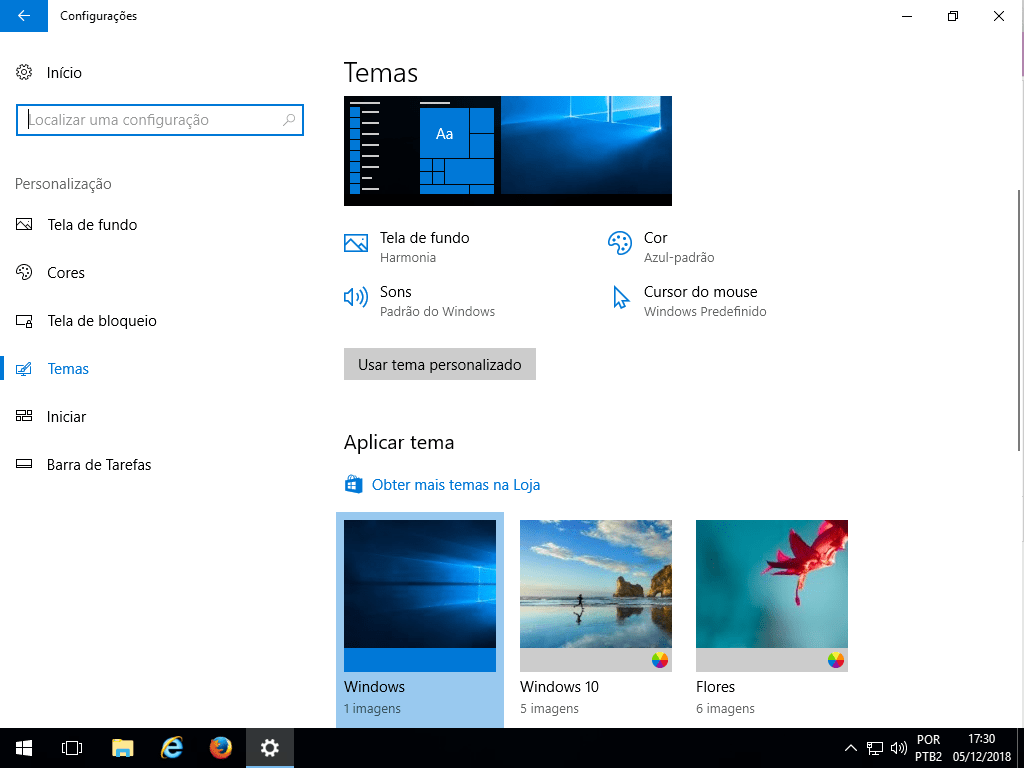Screen dimensions: 1024x768
Task: Click the Sons speaker icon
Action: pos(356,297)
